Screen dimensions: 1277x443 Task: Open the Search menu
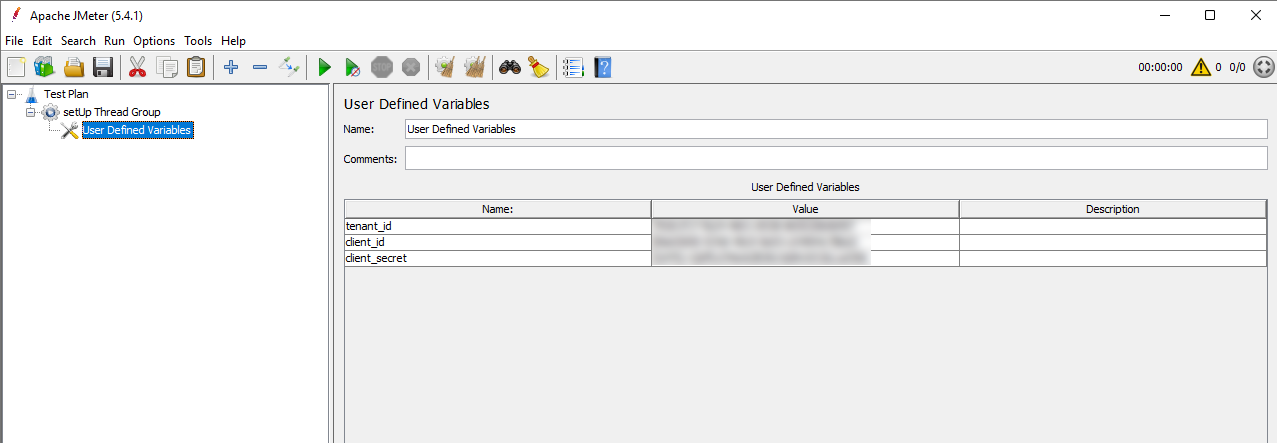click(78, 41)
